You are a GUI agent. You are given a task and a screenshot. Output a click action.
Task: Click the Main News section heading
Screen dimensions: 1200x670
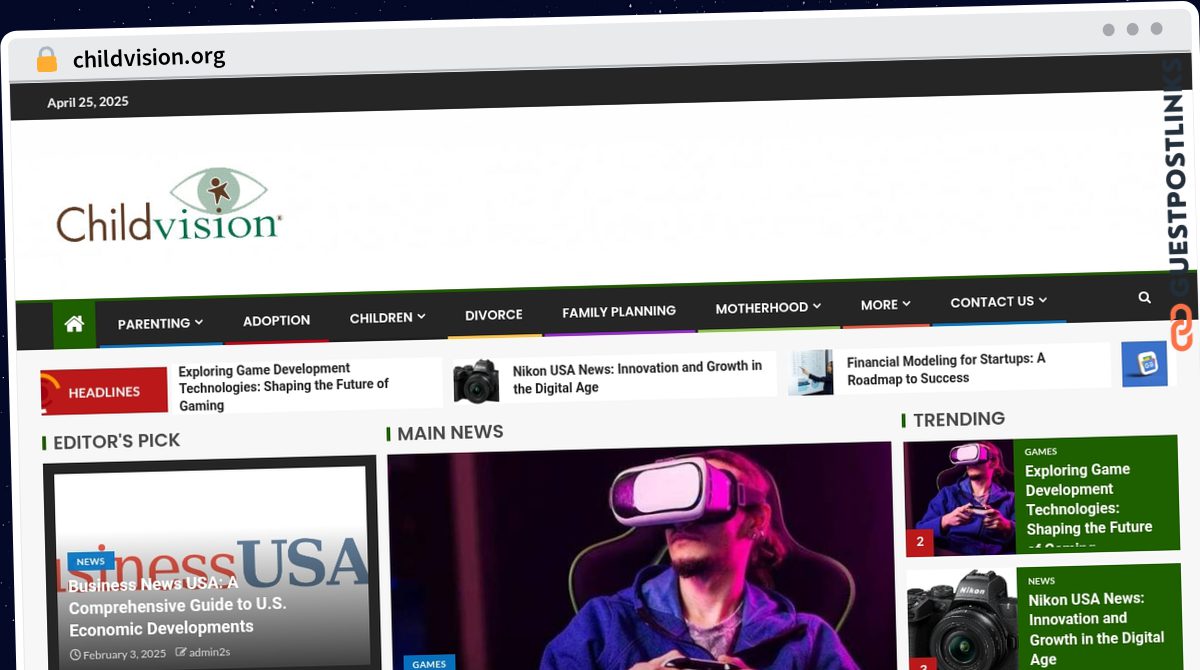(450, 432)
